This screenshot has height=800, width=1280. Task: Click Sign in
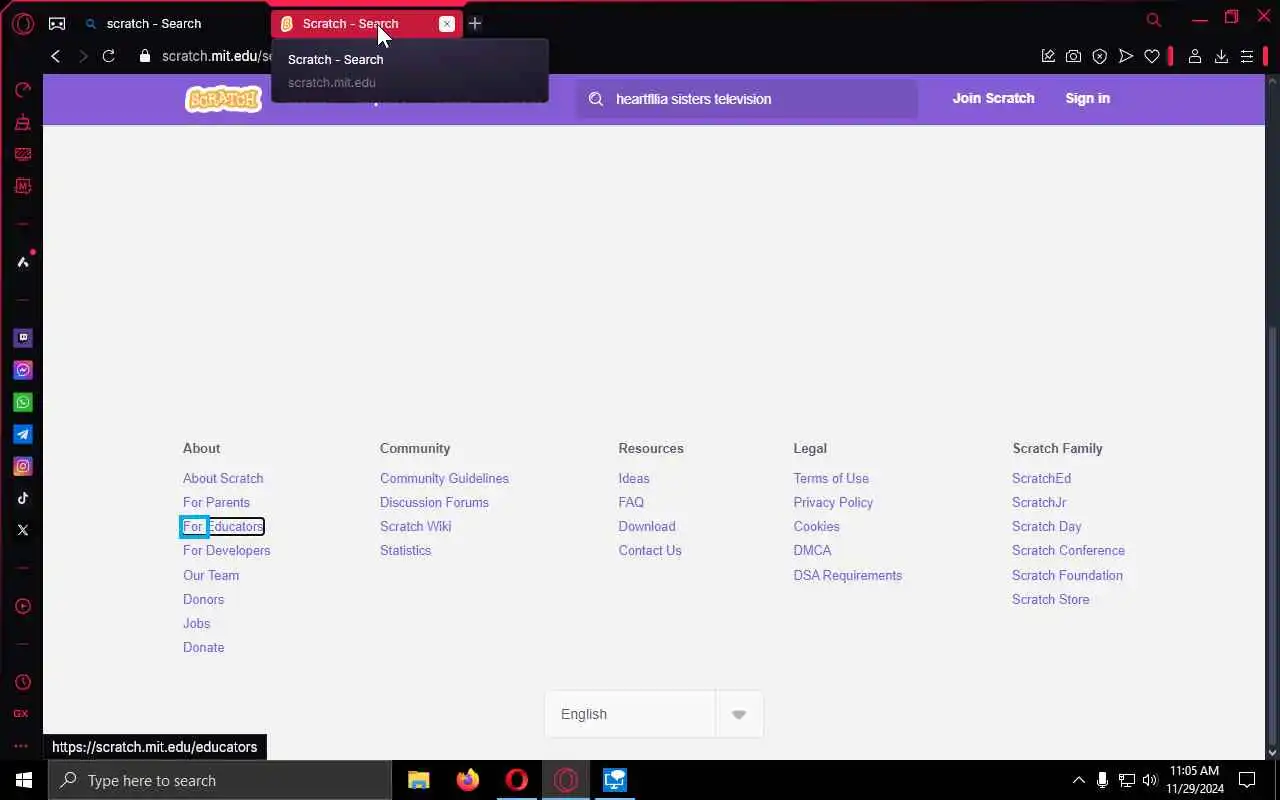1087,98
